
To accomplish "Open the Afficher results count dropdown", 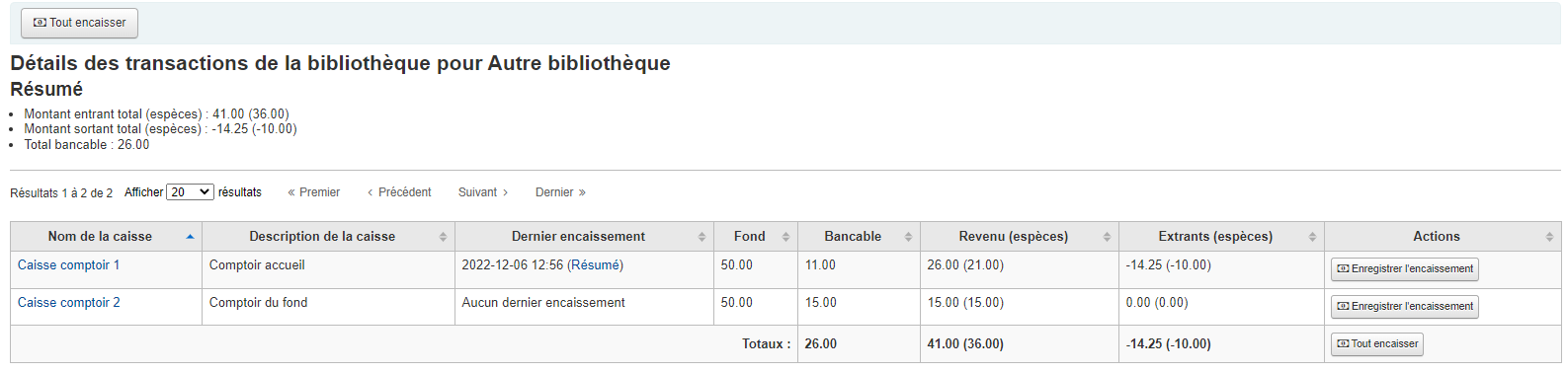I will click(x=190, y=192).
